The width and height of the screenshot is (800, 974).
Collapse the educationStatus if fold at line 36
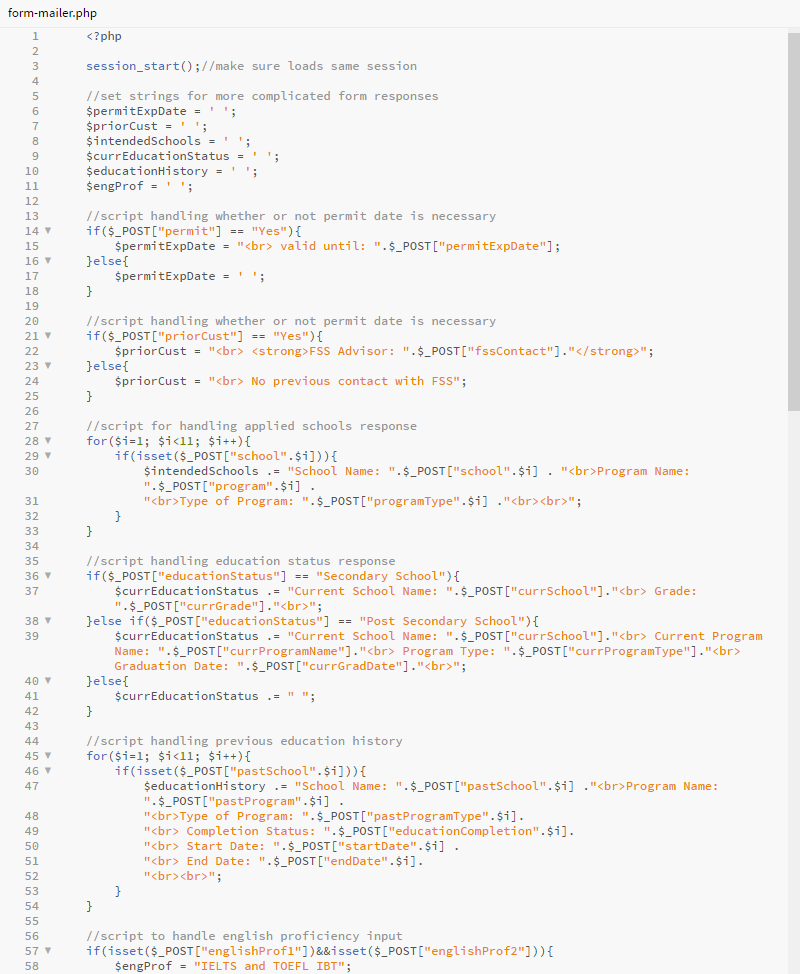pyautogui.click(x=48, y=576)
